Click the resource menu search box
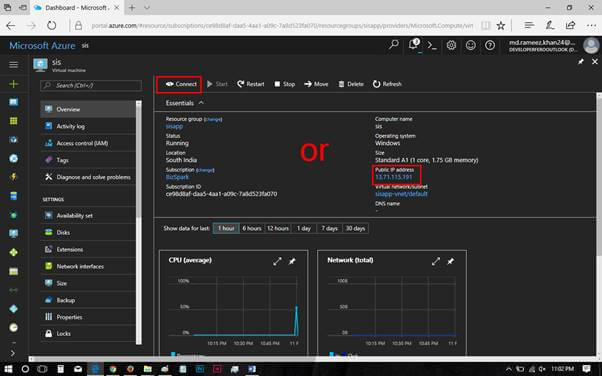The width and height of the screenshot is (602, 376). coord(91,85)
